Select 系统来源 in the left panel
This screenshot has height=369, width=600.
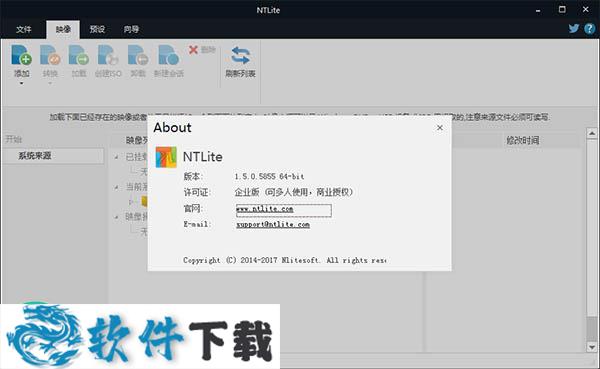(53, 156)
